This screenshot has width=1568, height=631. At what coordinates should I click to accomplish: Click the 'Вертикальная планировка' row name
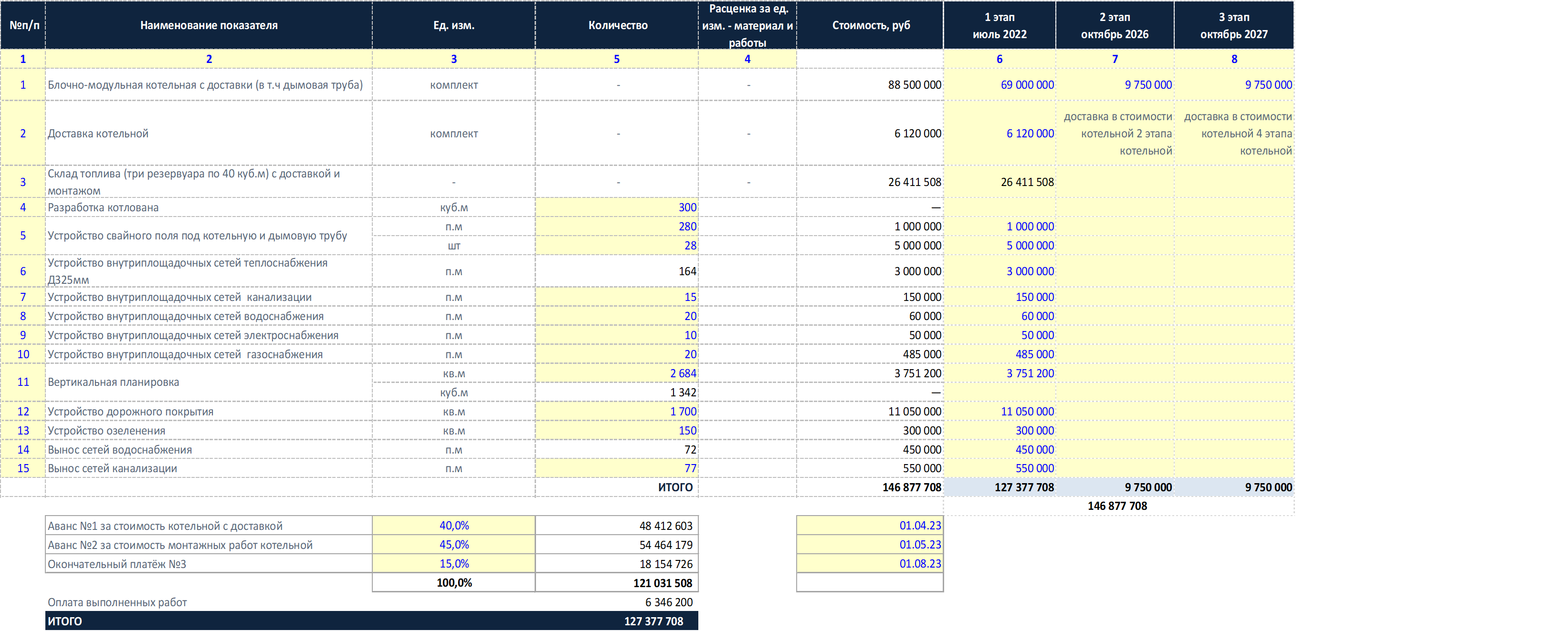pos(209,382)
